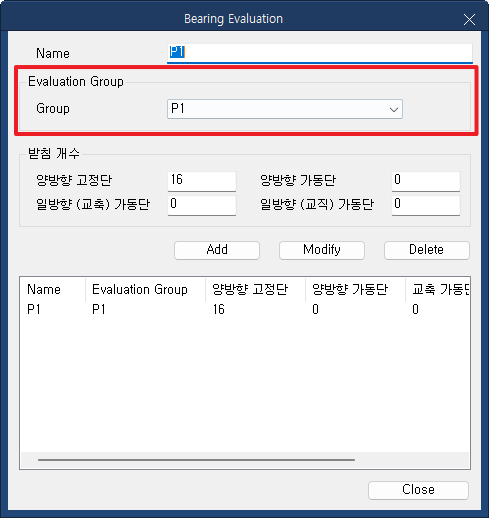The height and width of the screenshot is (518, 489).
Task: Select the 양방향 가동단 input field
Action: (x=426, y=181)
